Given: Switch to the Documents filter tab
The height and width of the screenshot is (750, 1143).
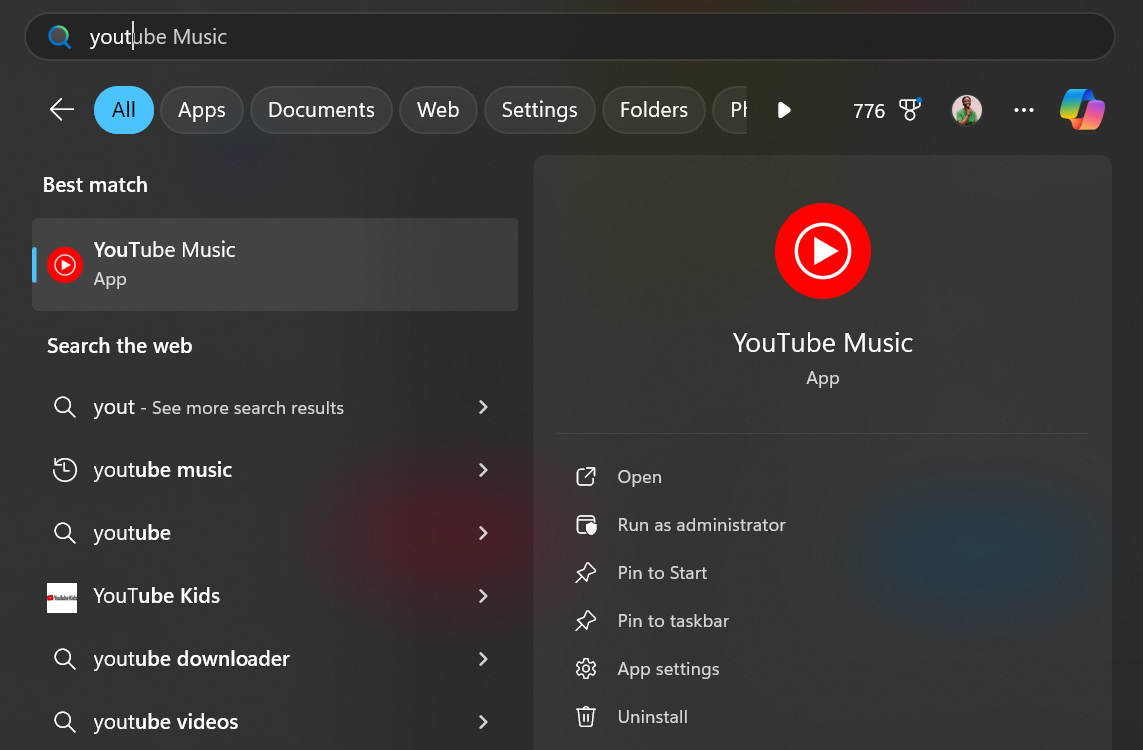Looking at the screenshot, I should (x=321, y=110).
